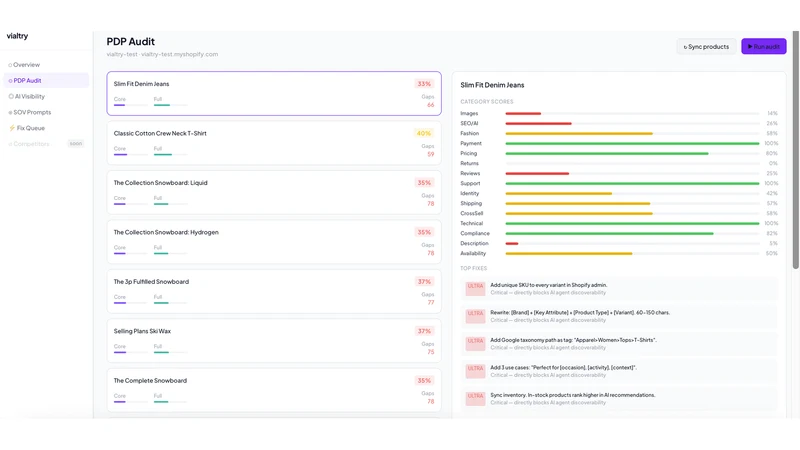800x450 pixels.
Task: Select The Collection Snowboard: Liquid product
Action: pos(274,192)
